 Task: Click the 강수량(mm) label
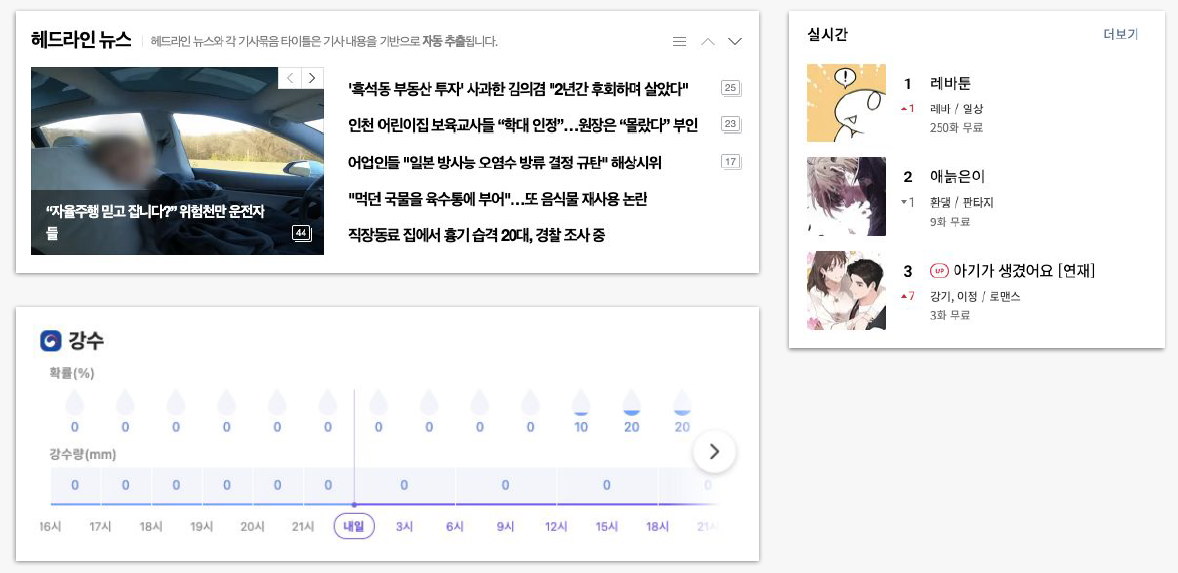83,454
